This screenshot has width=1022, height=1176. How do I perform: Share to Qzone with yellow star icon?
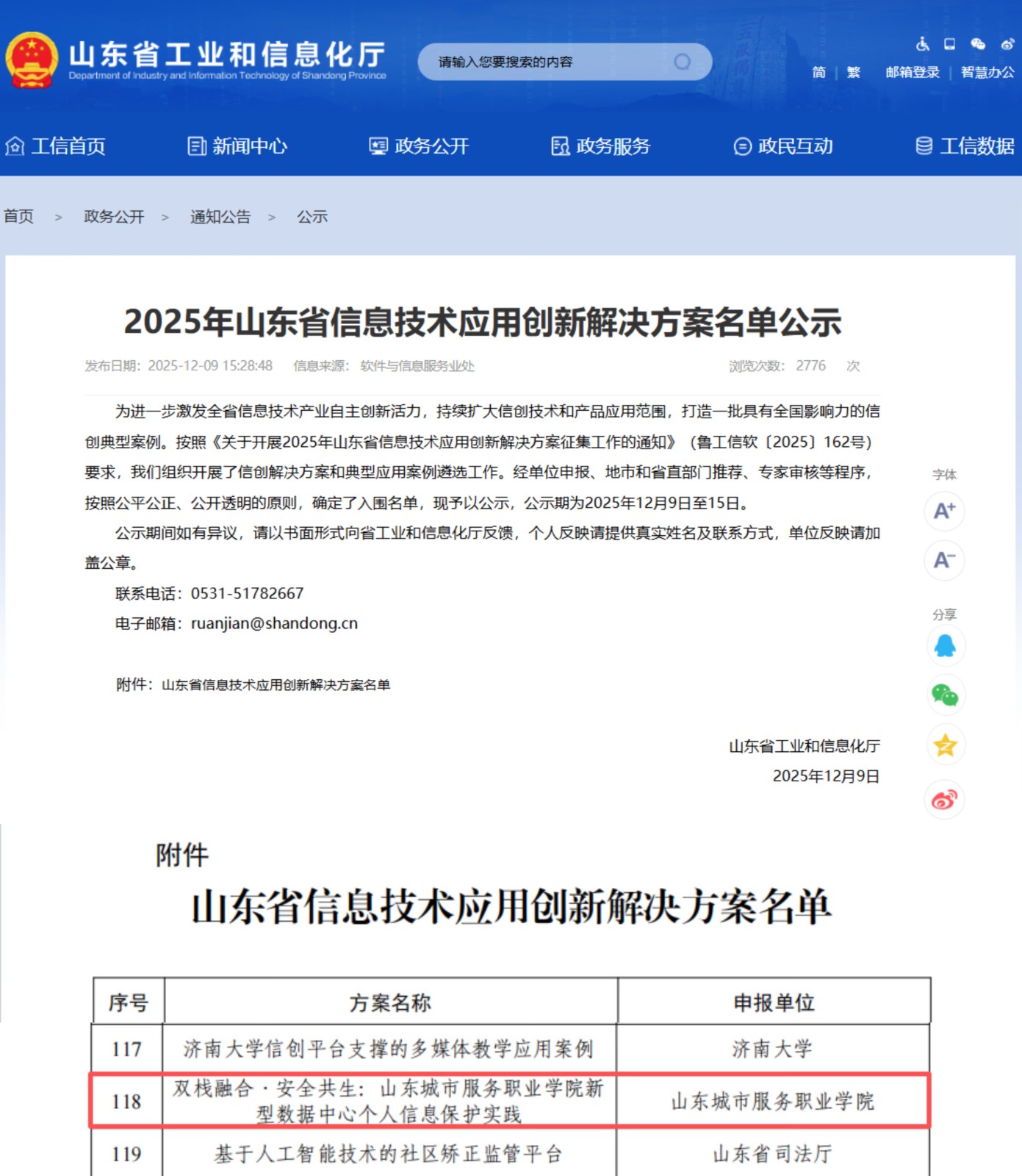(x=944, y=745)
